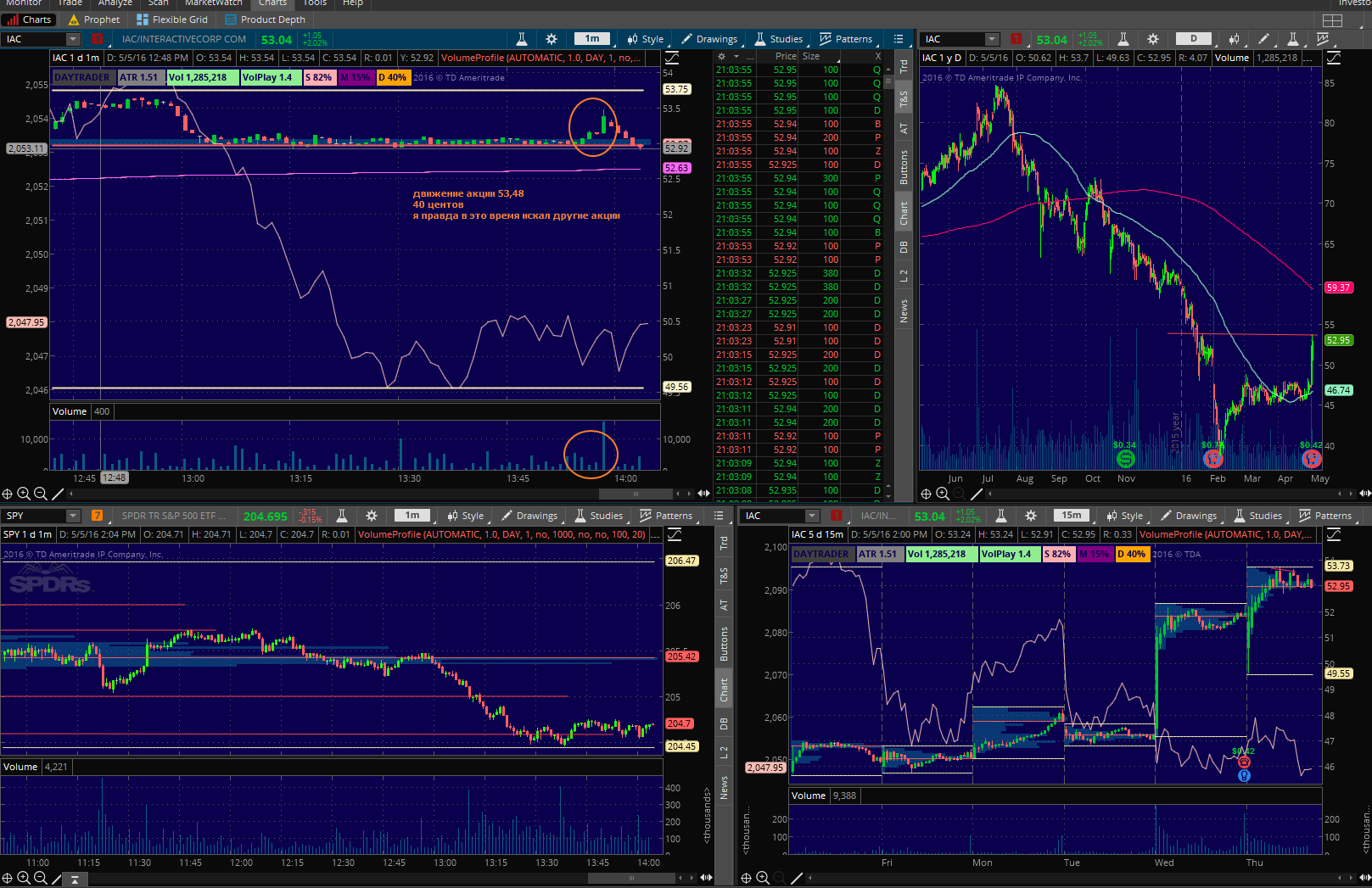Open Patterns menu in IAC 1m chart
The image size is (1372, 888).
pyautogui.click(x=846, y=39)
